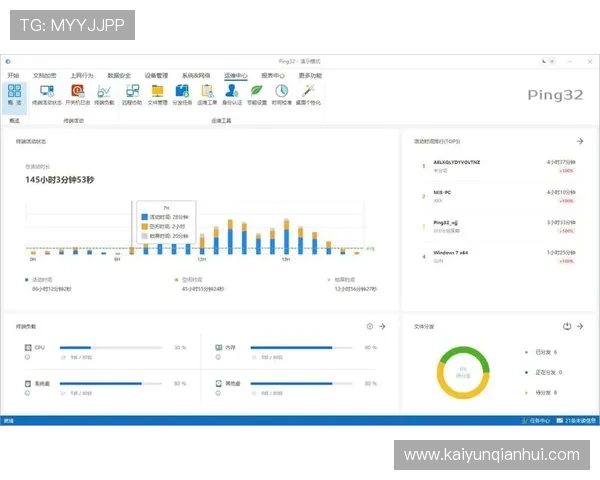Viewport: 600px width, 480px height.
Task: Open 终端活动状态 terminal activity status tool
Action: (x=46, y=94)
